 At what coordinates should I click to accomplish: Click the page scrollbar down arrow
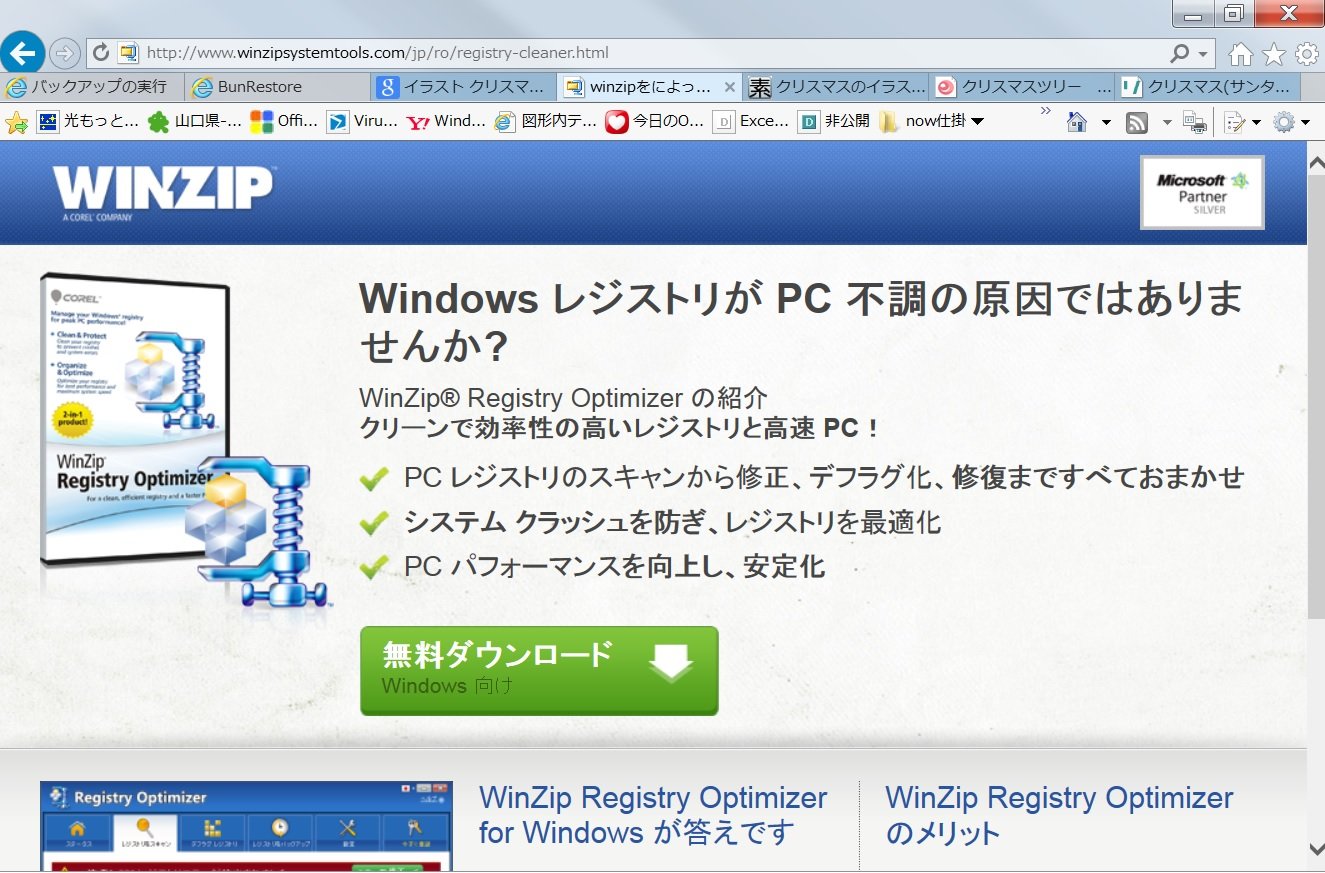1316,850
